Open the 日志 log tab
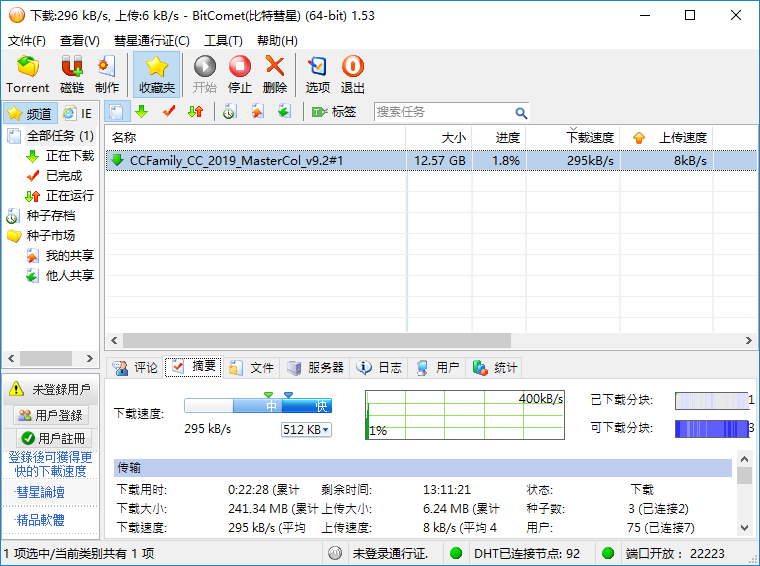760x566 pixels. tap(379, 368)
